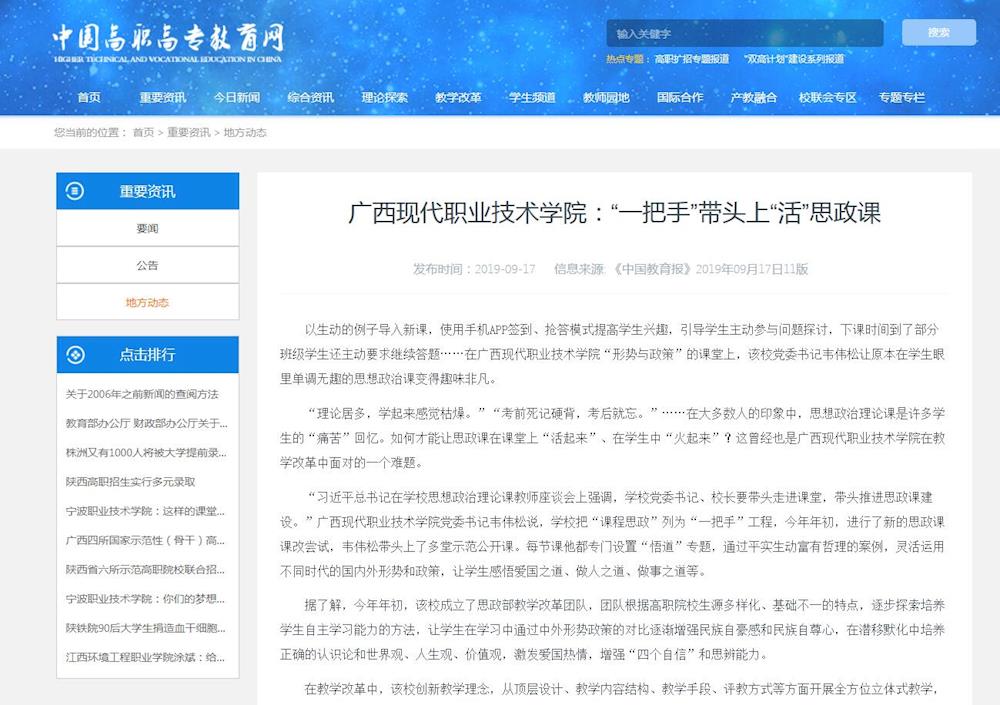The height and width of the screenshot is (705, 1000).
Task: Click the 中国高职高专教育网 site logo
Action: tap(168, 42)
